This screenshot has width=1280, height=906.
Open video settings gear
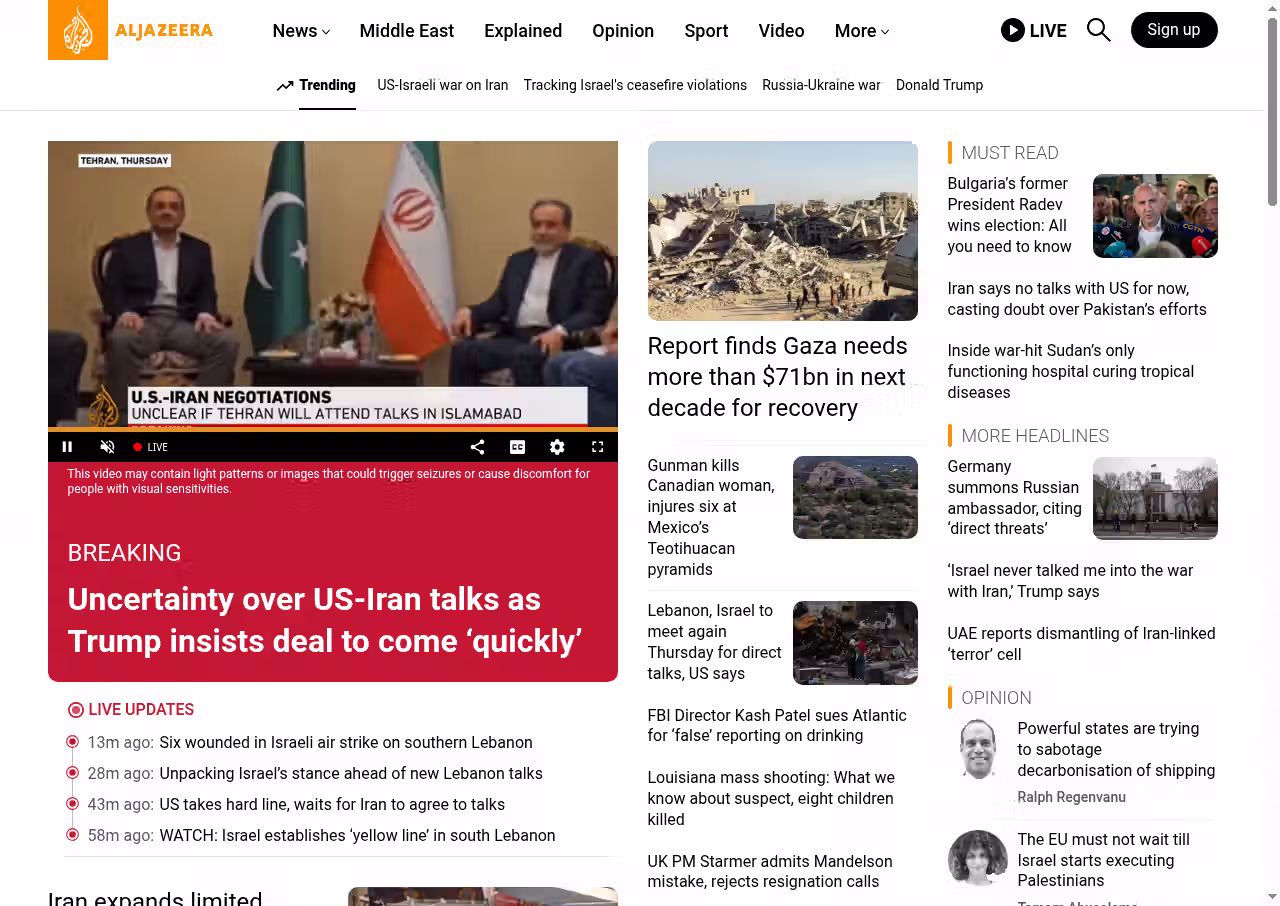557,447
